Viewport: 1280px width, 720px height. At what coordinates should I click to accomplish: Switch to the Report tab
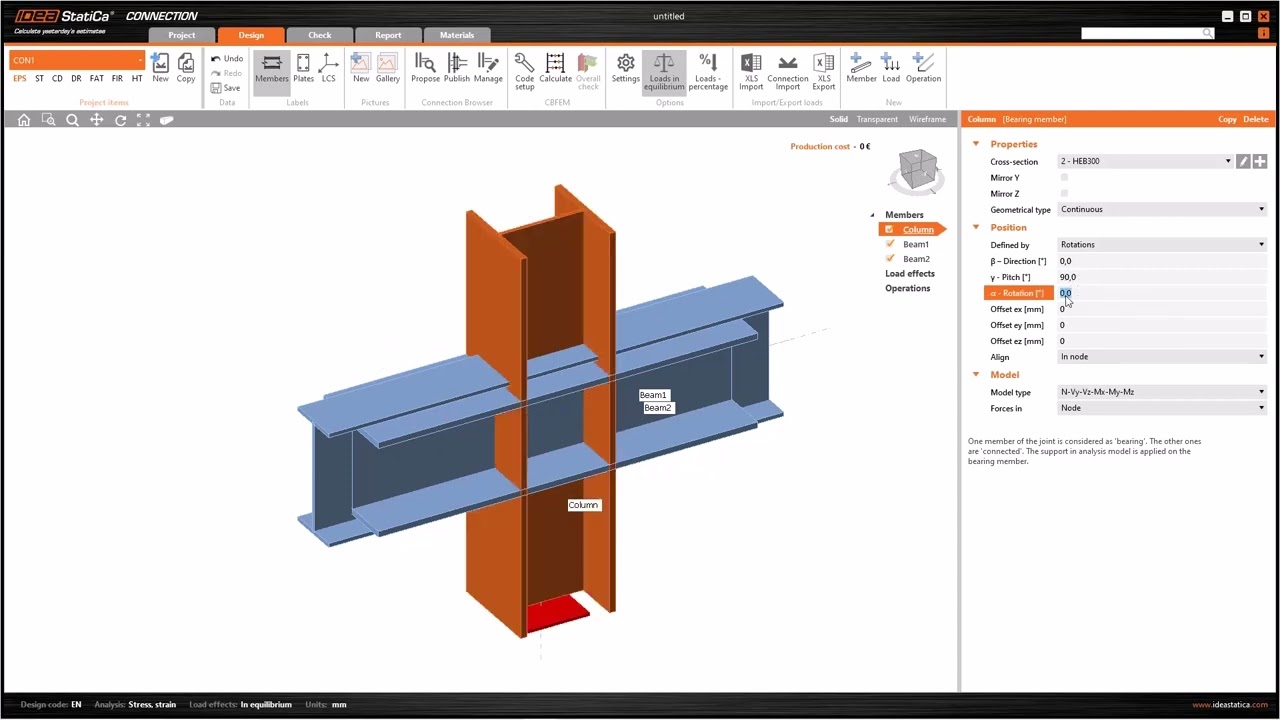click(x=388, y=35)
